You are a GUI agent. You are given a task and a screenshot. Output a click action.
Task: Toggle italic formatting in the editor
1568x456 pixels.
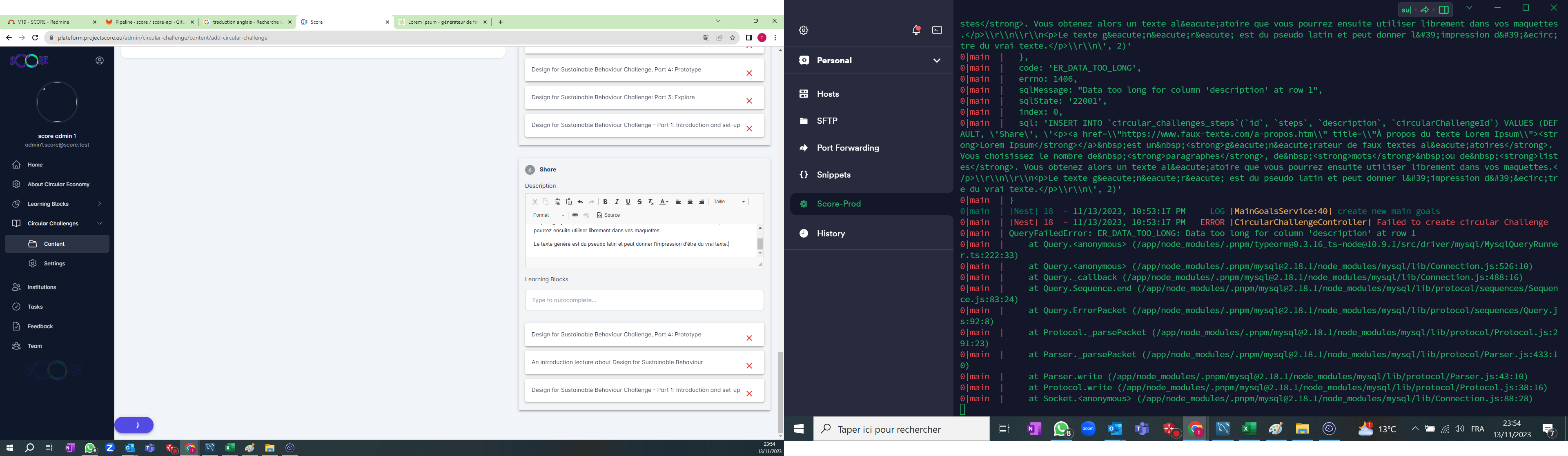(617, 202)
